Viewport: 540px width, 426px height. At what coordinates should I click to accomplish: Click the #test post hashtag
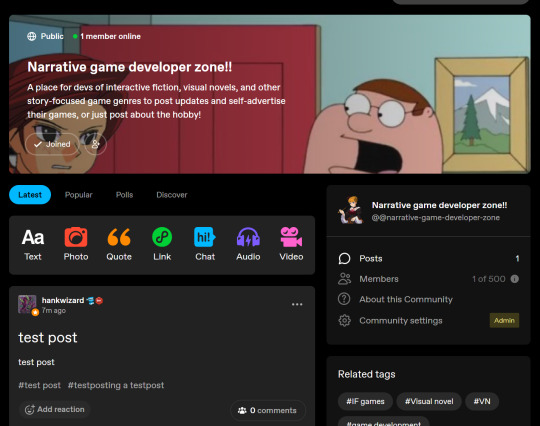click(40, 385)
